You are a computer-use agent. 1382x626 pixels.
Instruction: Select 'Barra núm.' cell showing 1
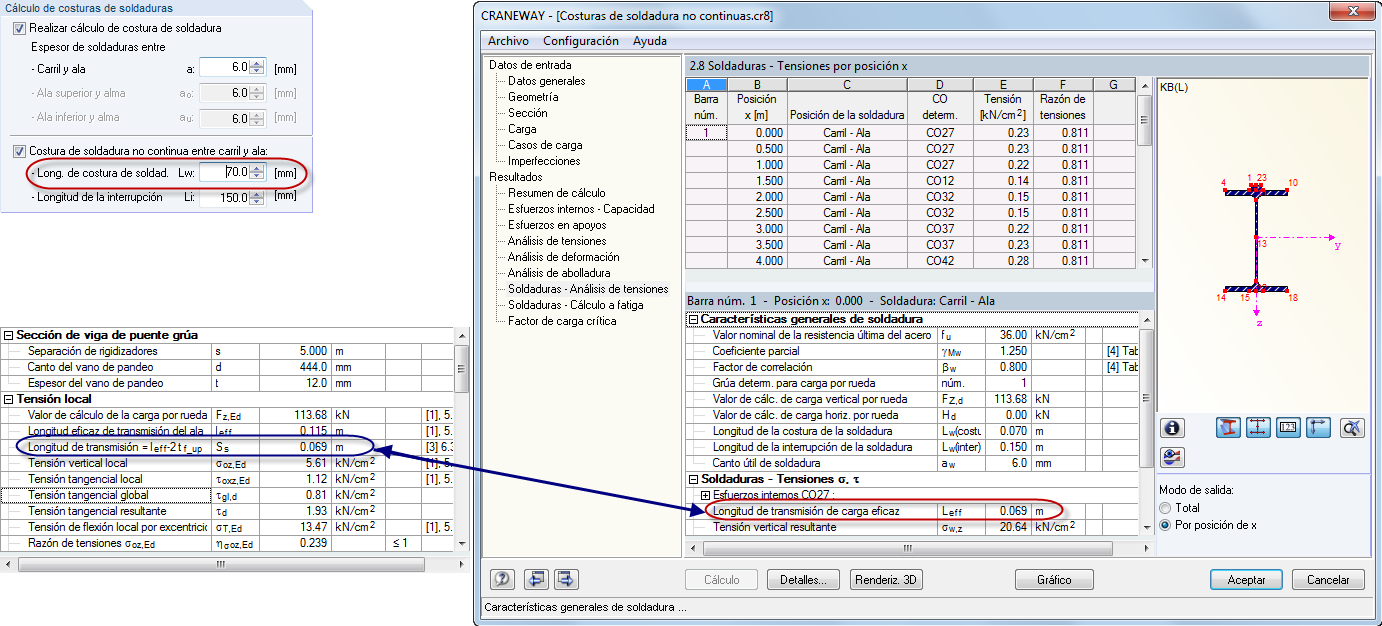tap(707, 132)
